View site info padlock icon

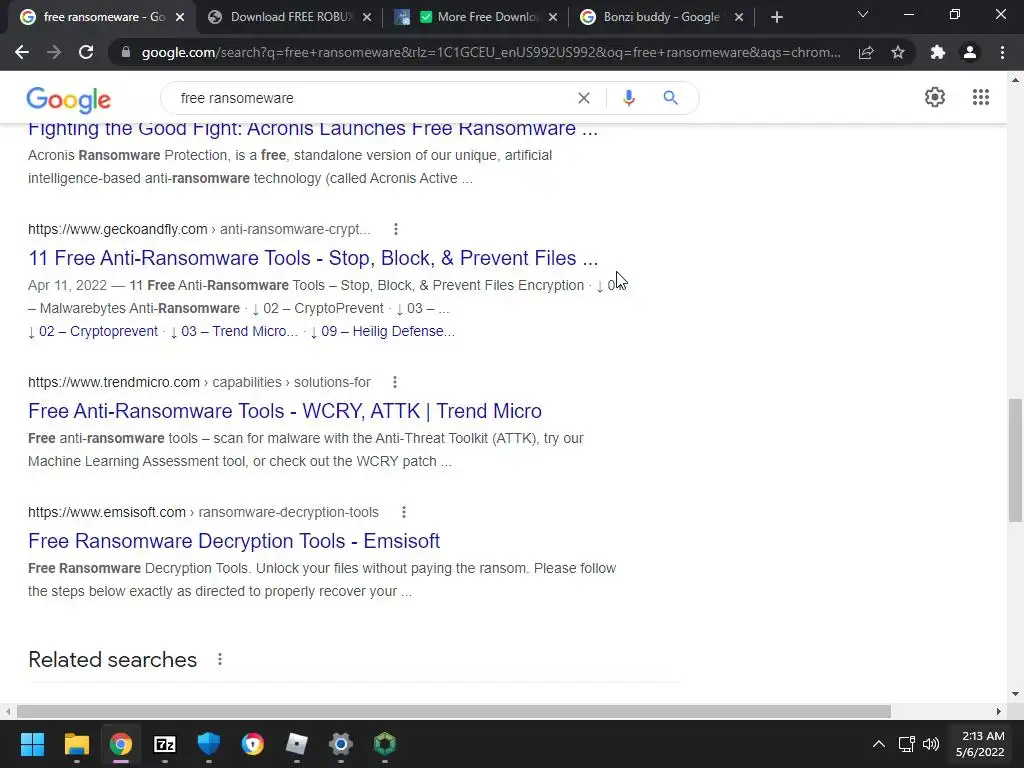point(126,52)
